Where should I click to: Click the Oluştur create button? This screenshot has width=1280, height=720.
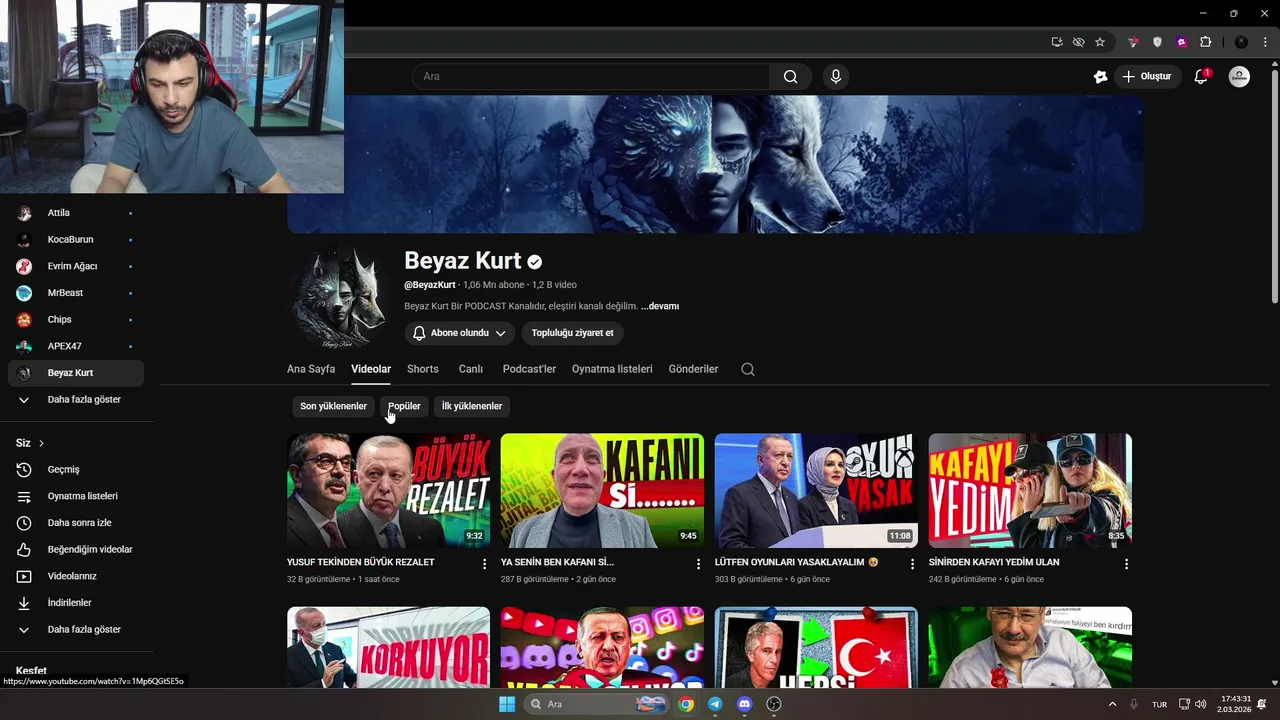coord(1148,77)
